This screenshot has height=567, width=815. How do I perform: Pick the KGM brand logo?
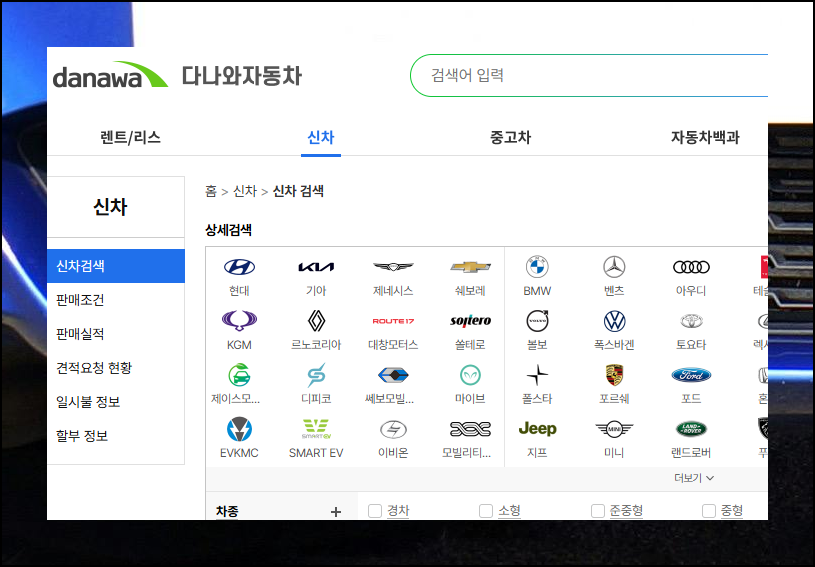239,321
